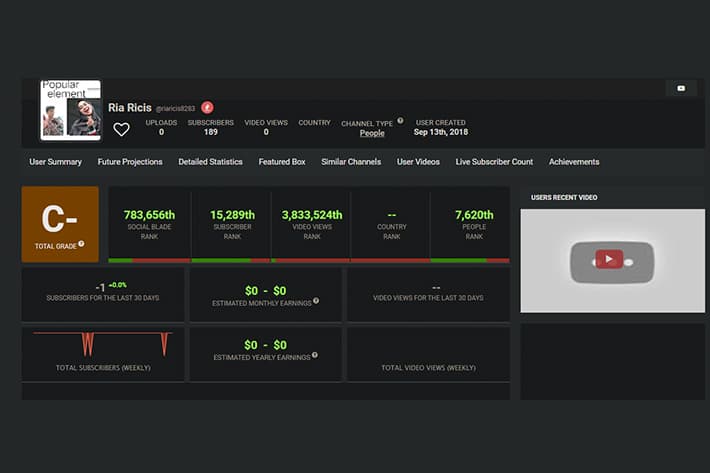The height and width of the screenshot is (473, 710).
Task: Click the Uploads count label
Action: [161, 123]
